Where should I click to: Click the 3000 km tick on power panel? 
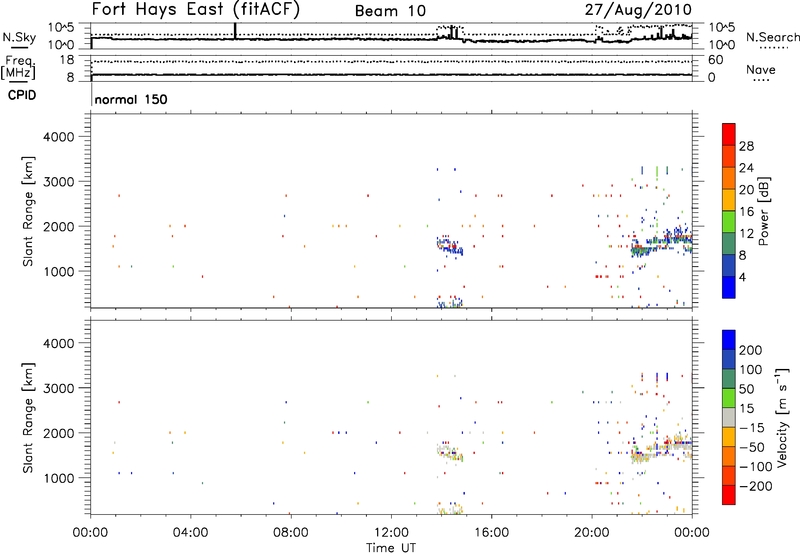pyautogui.click(x=59, y=182)
